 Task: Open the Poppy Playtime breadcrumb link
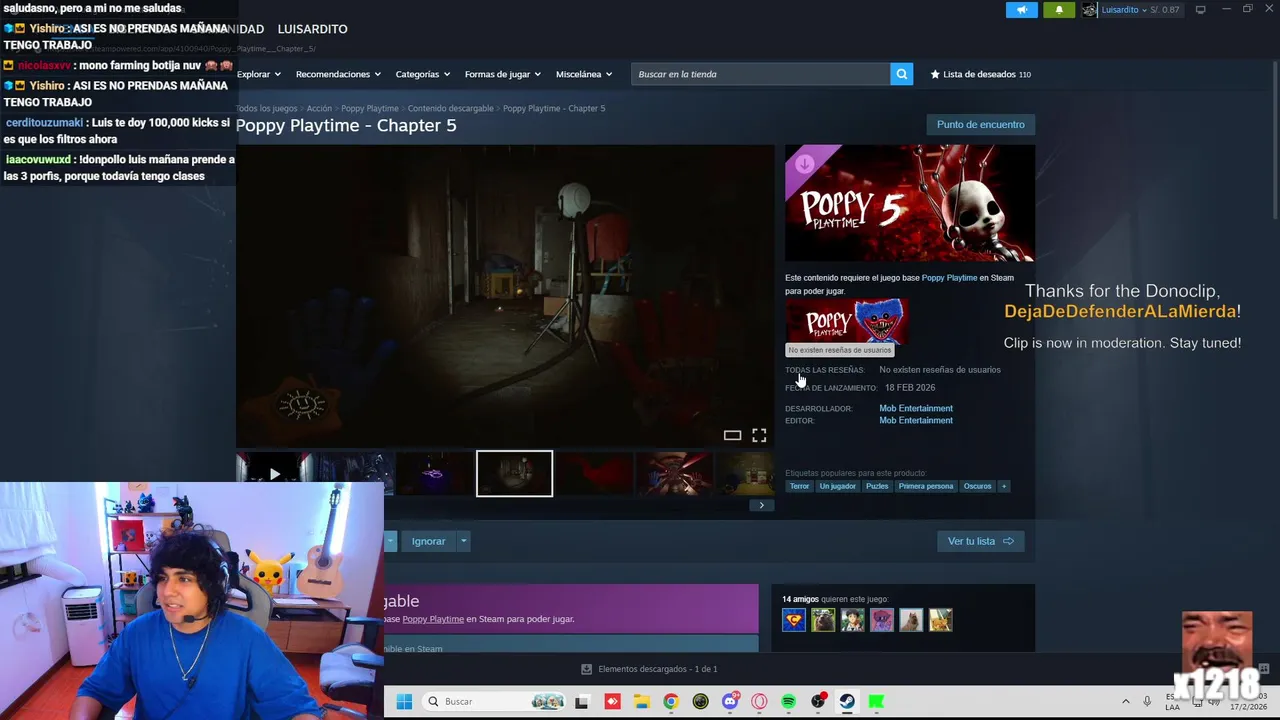(369, 108)
